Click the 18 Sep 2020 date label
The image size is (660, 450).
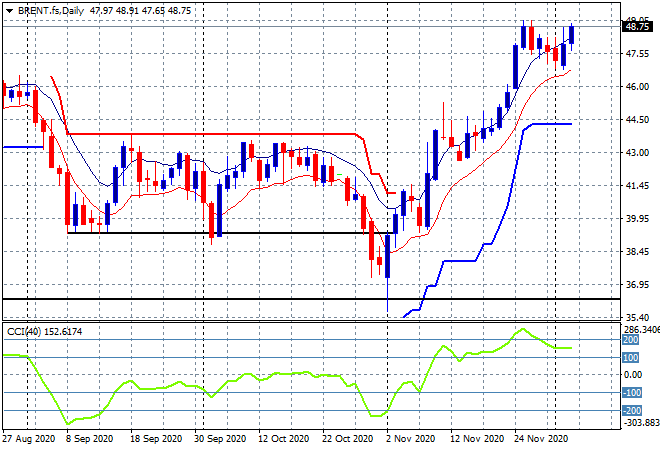pyautogui.click(x=156, y=439)
